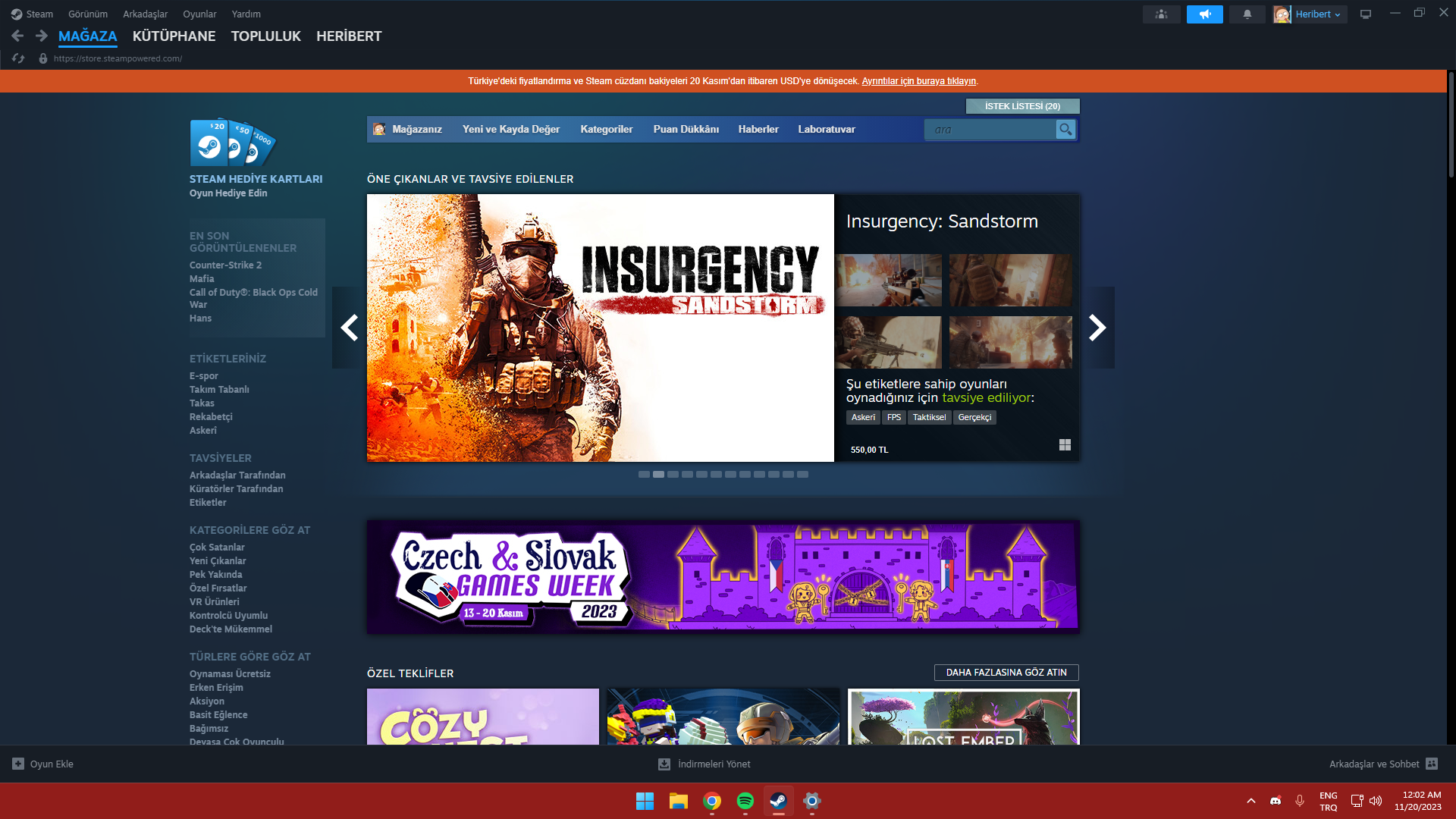Select the third carousel page dot
This screenshot has width=1456, height=819.
point(673,475)
